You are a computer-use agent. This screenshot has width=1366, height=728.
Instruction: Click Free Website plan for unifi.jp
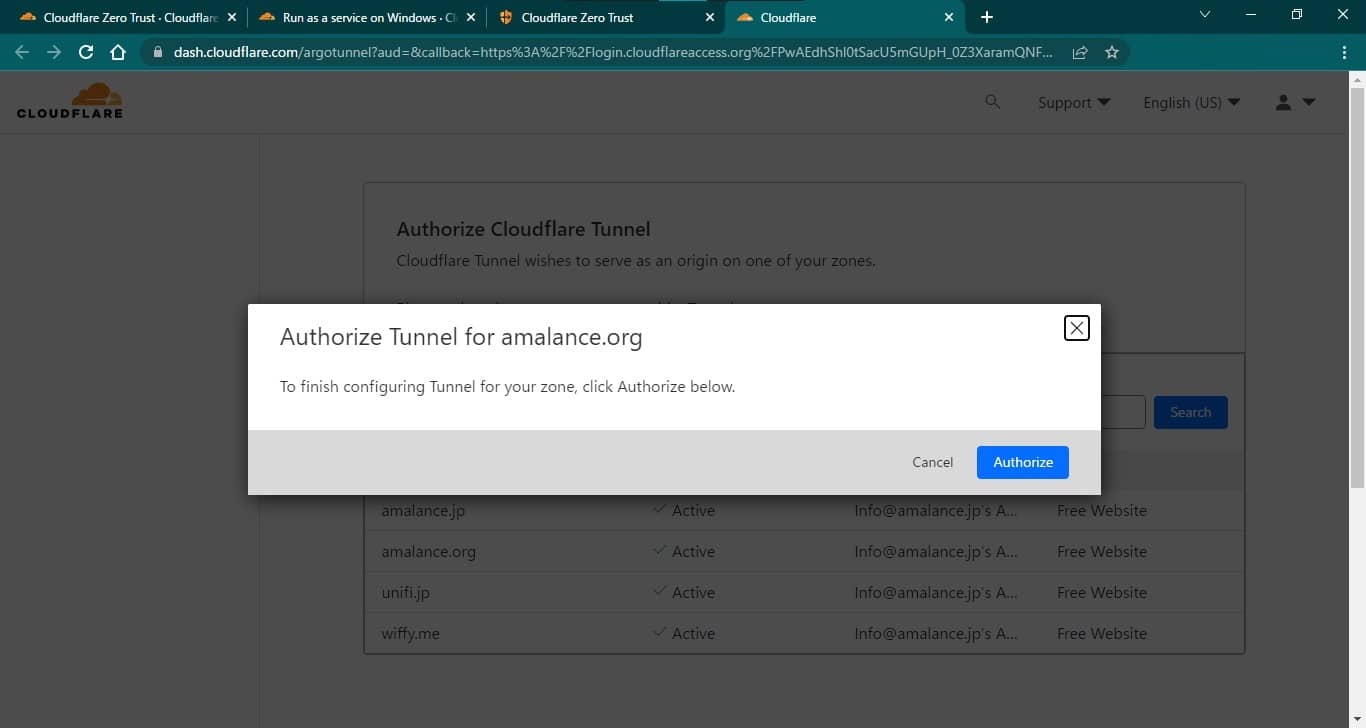click(x=1102, y=592)
